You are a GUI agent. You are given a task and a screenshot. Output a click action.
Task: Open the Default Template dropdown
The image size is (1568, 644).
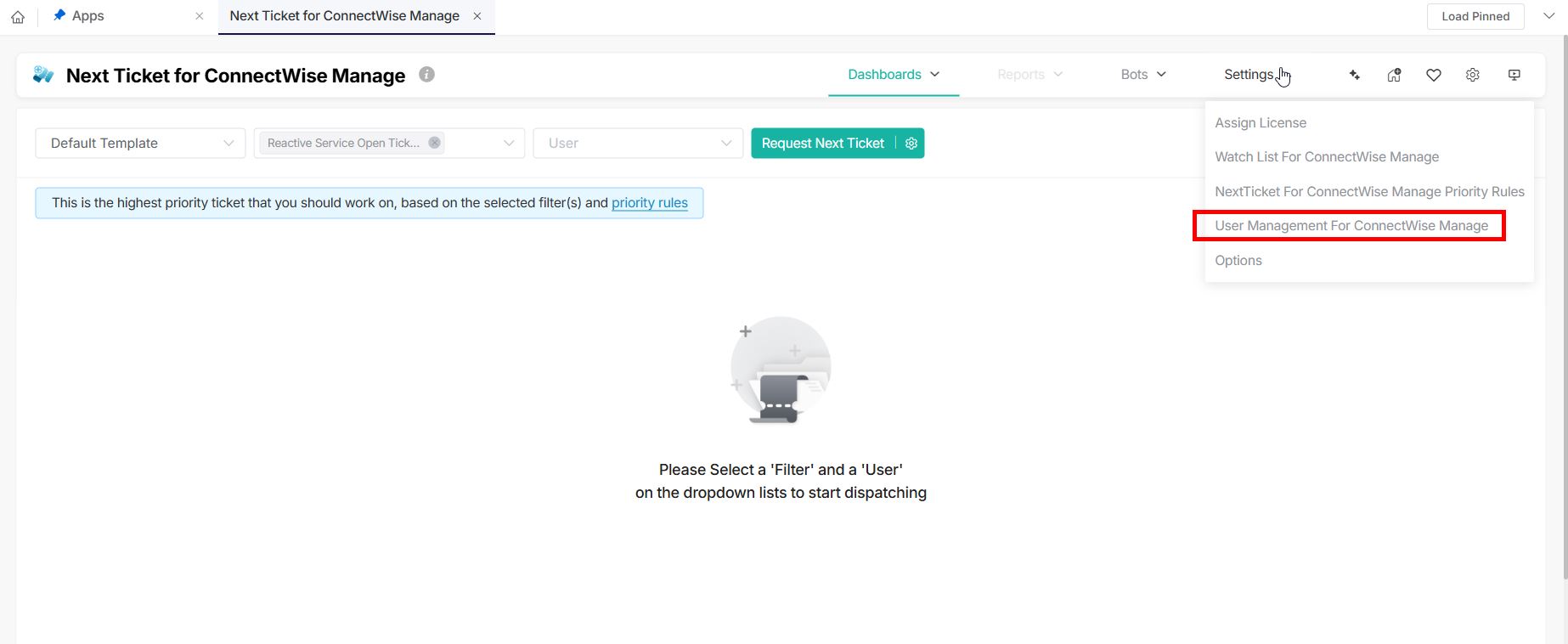tap(140, 144)
